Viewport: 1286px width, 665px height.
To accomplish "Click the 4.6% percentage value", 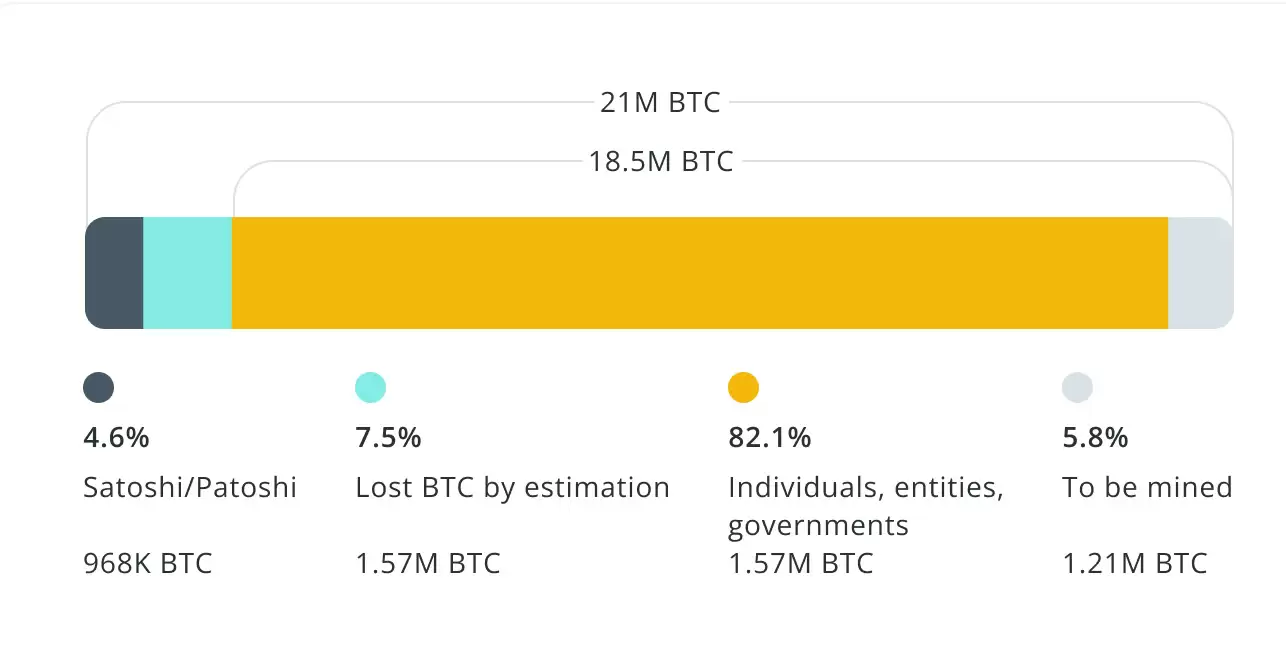I will [x=116, y=437].
